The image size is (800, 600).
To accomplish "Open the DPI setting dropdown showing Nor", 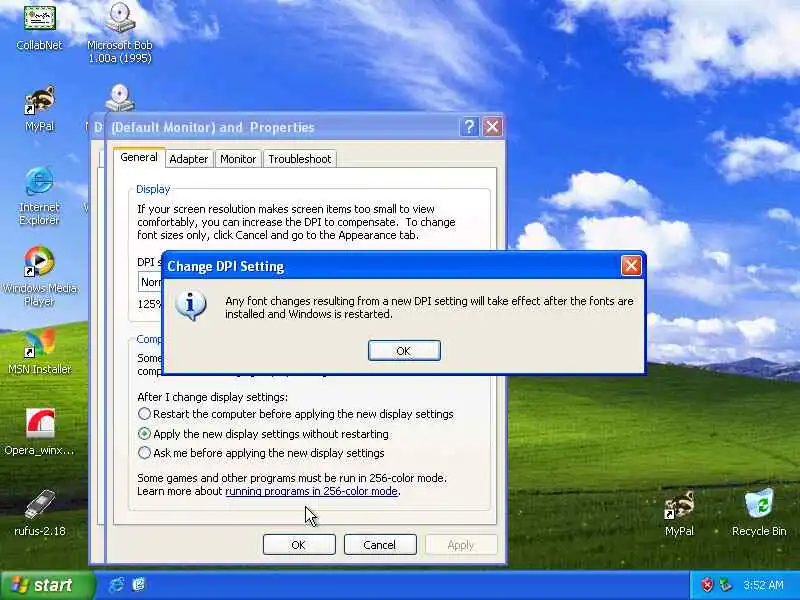I will (x=149, y=282).
